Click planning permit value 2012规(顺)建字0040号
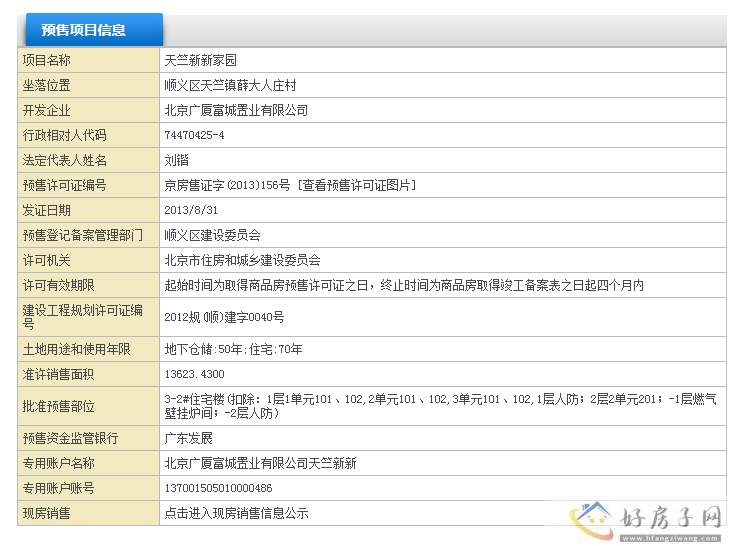This screenshot has height=546, width=745. coord(224,317)
